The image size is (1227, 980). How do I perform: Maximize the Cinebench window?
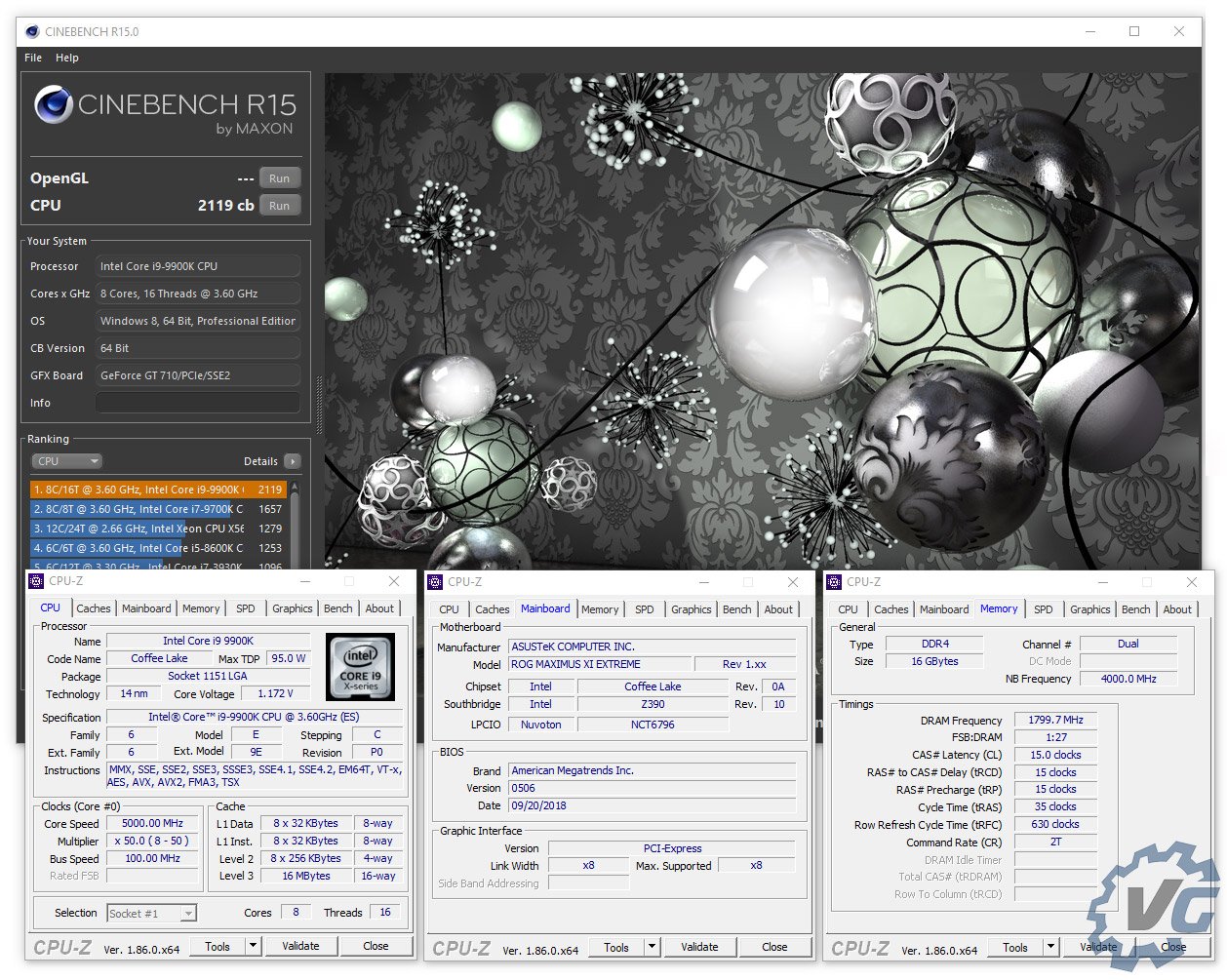(x=1134, y=31)
